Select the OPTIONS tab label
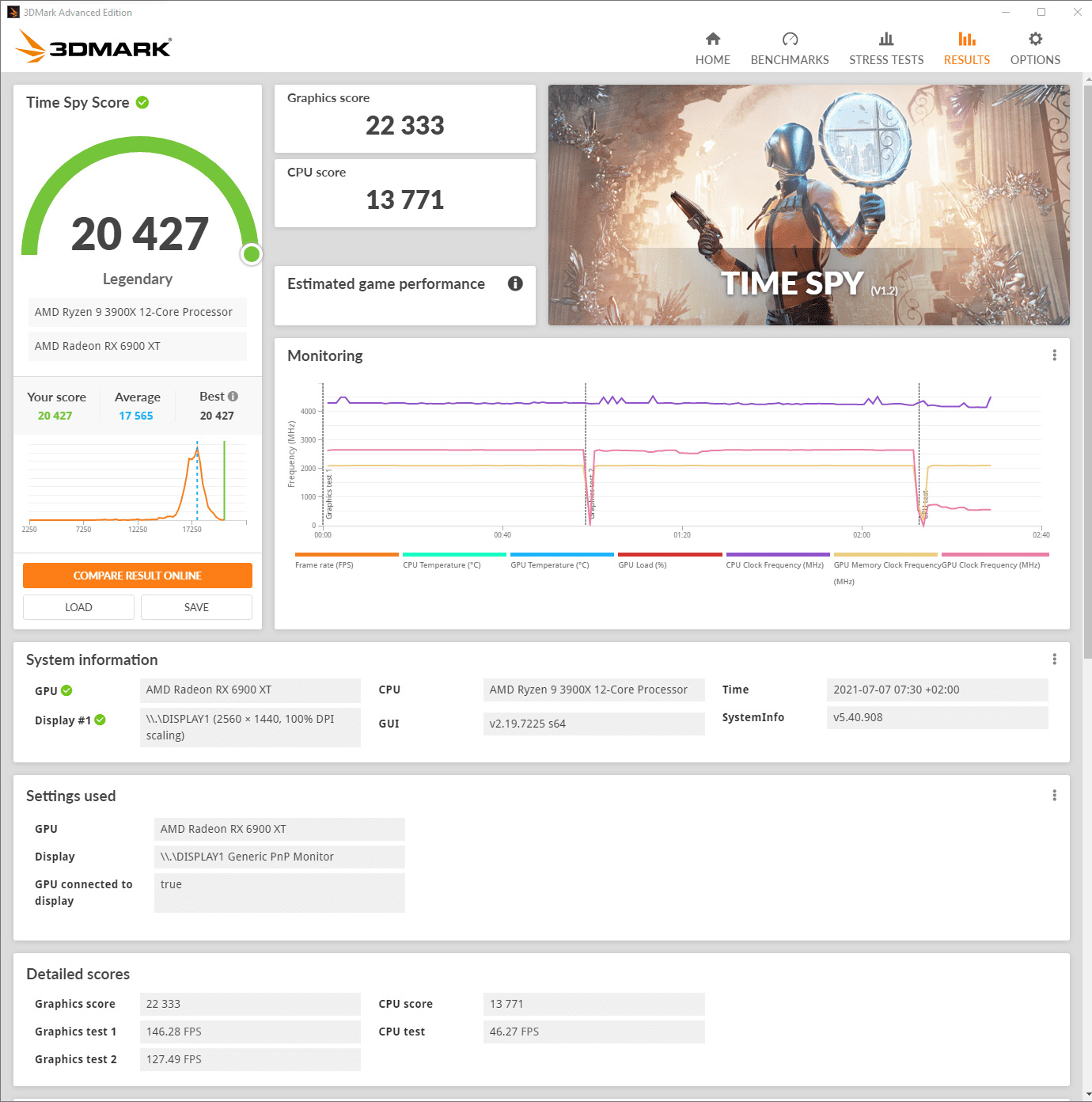 (1035, 60)
